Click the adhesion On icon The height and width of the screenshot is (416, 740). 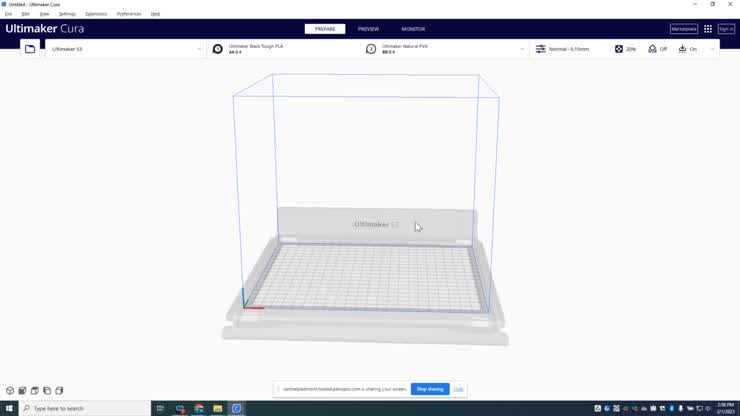point(682,49)
